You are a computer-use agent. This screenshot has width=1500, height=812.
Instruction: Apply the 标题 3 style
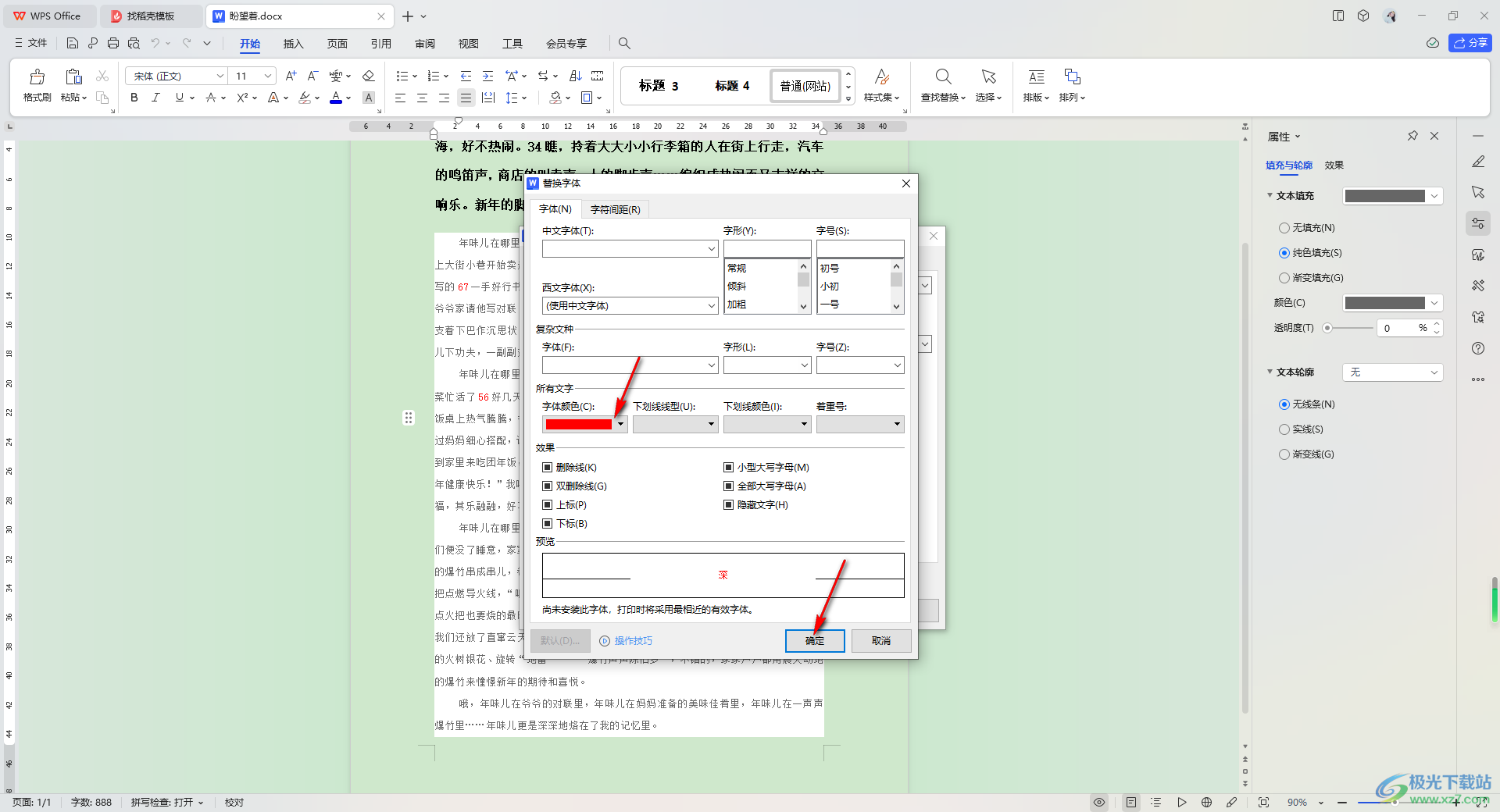pyautogui.click(x=659, y=86)
